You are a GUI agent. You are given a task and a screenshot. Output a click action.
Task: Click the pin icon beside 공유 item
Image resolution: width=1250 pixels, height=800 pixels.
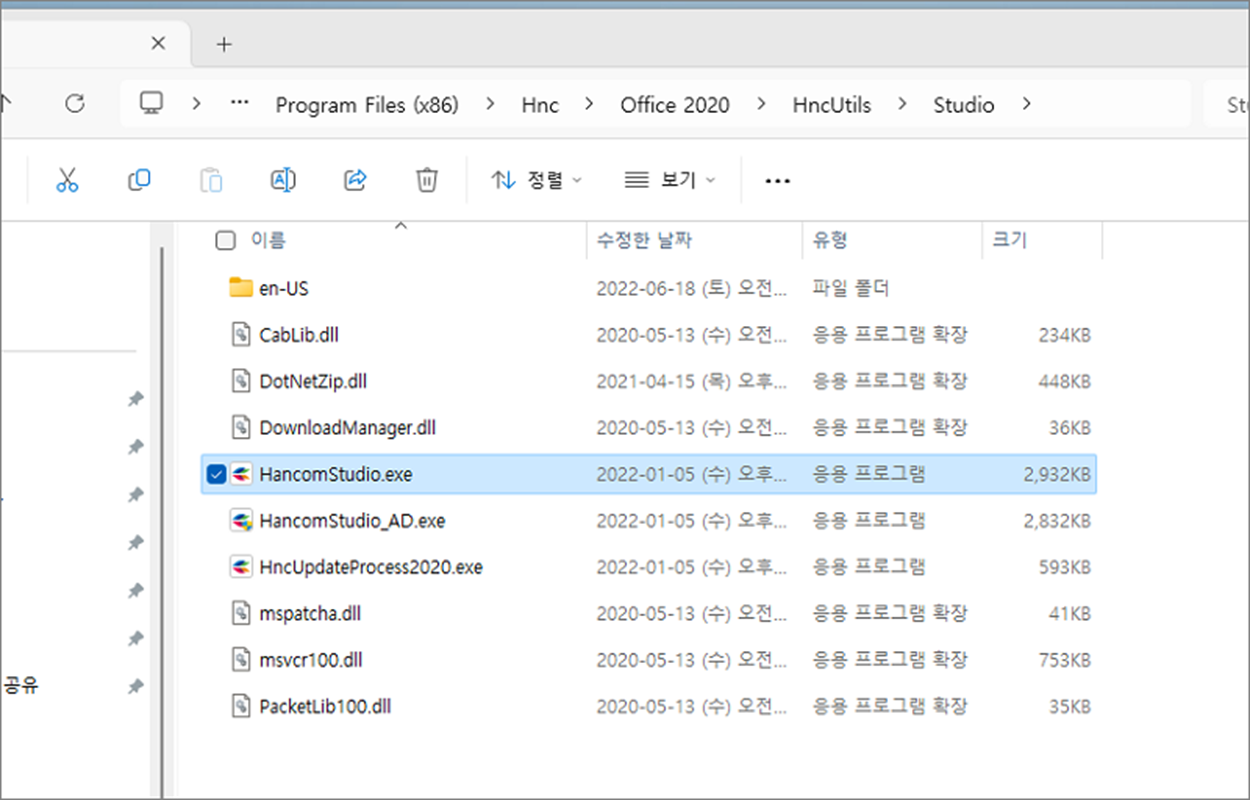[135, 687]
